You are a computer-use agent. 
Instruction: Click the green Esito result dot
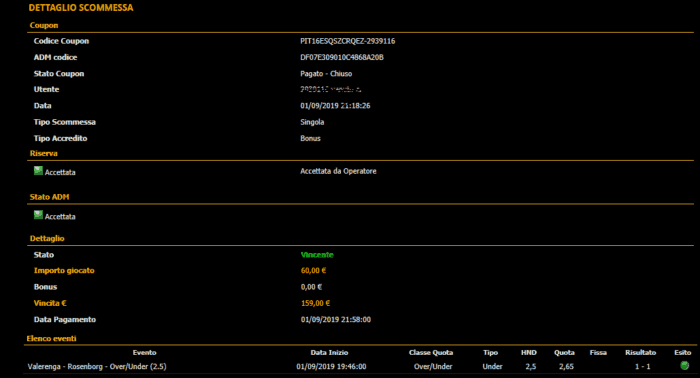point(684,366)
